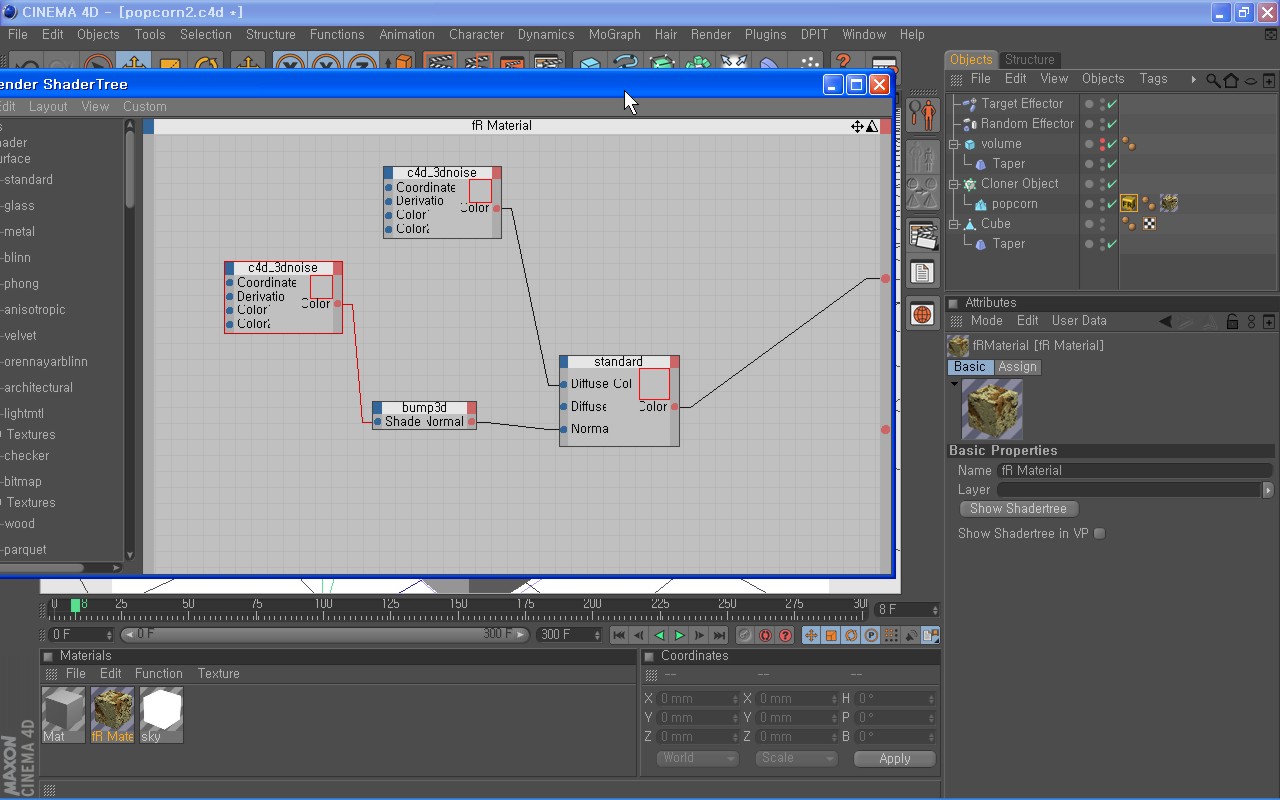The image size is (1280, 800).
Task: Toggle position keyframe move icon in timeline bar
Action: click(x=811, y=635)
